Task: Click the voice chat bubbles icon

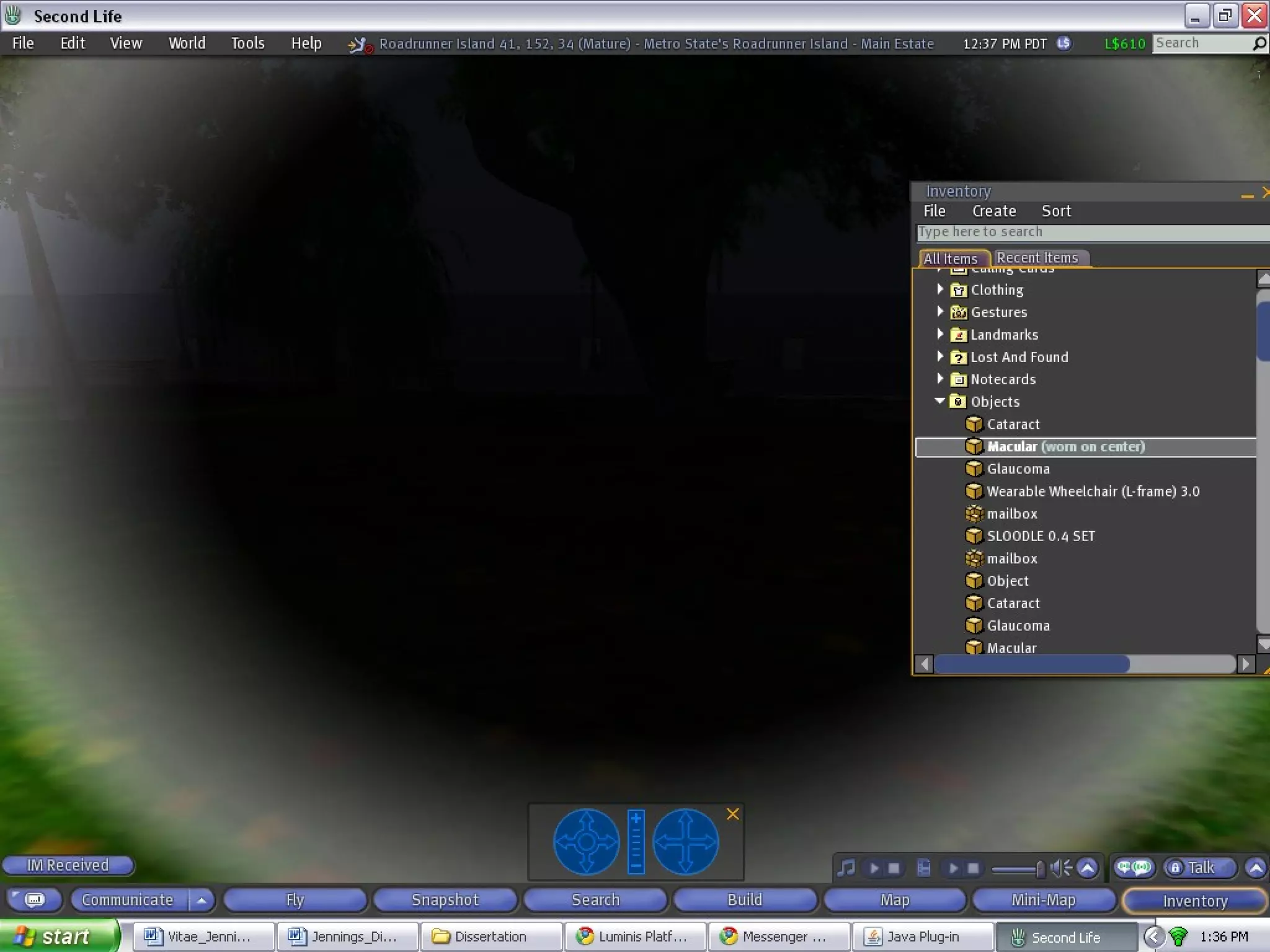Action: pyautogui.click(x=1134, y=868)
